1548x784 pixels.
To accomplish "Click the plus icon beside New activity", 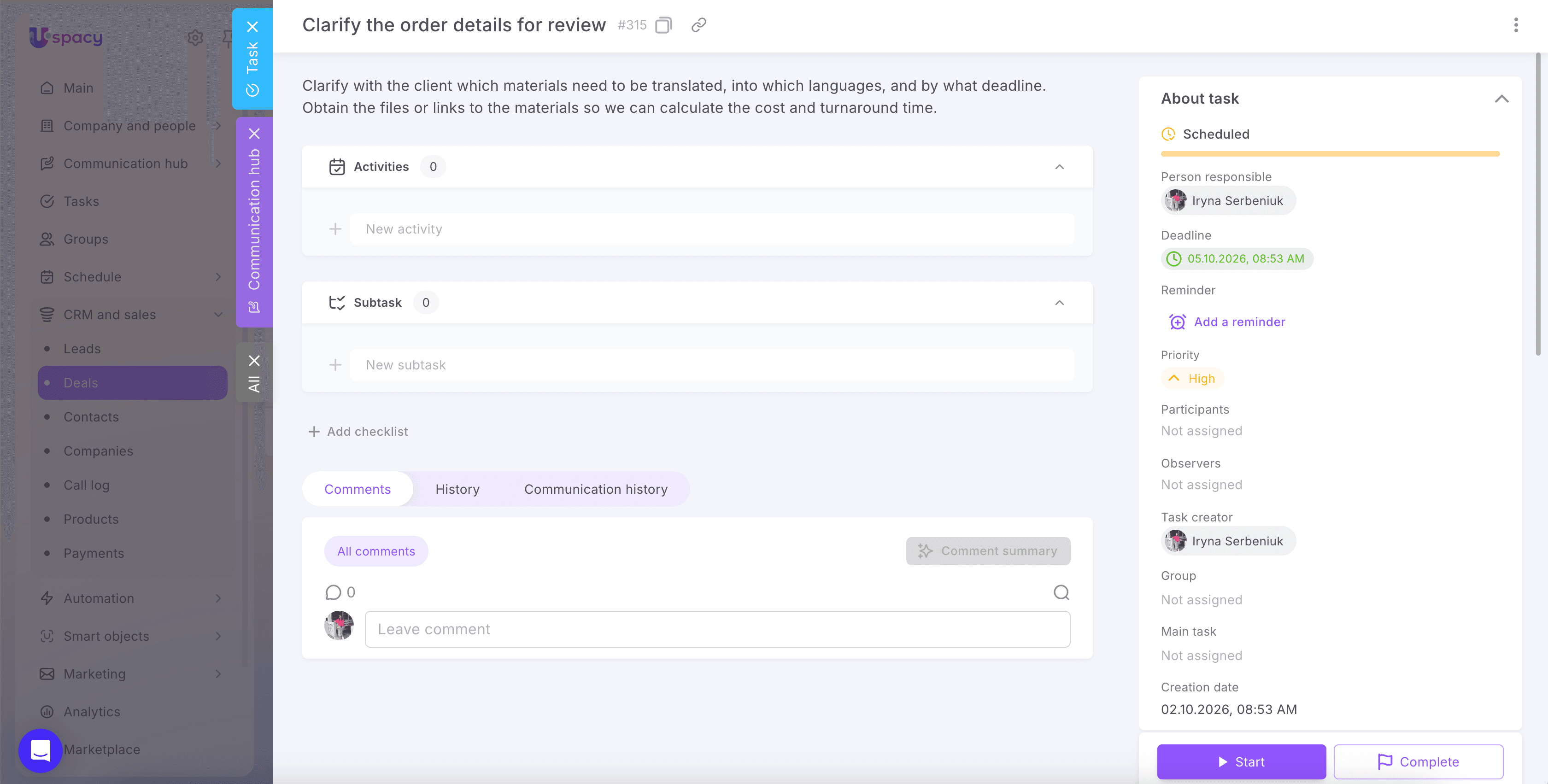I will (x=335, y=229).
